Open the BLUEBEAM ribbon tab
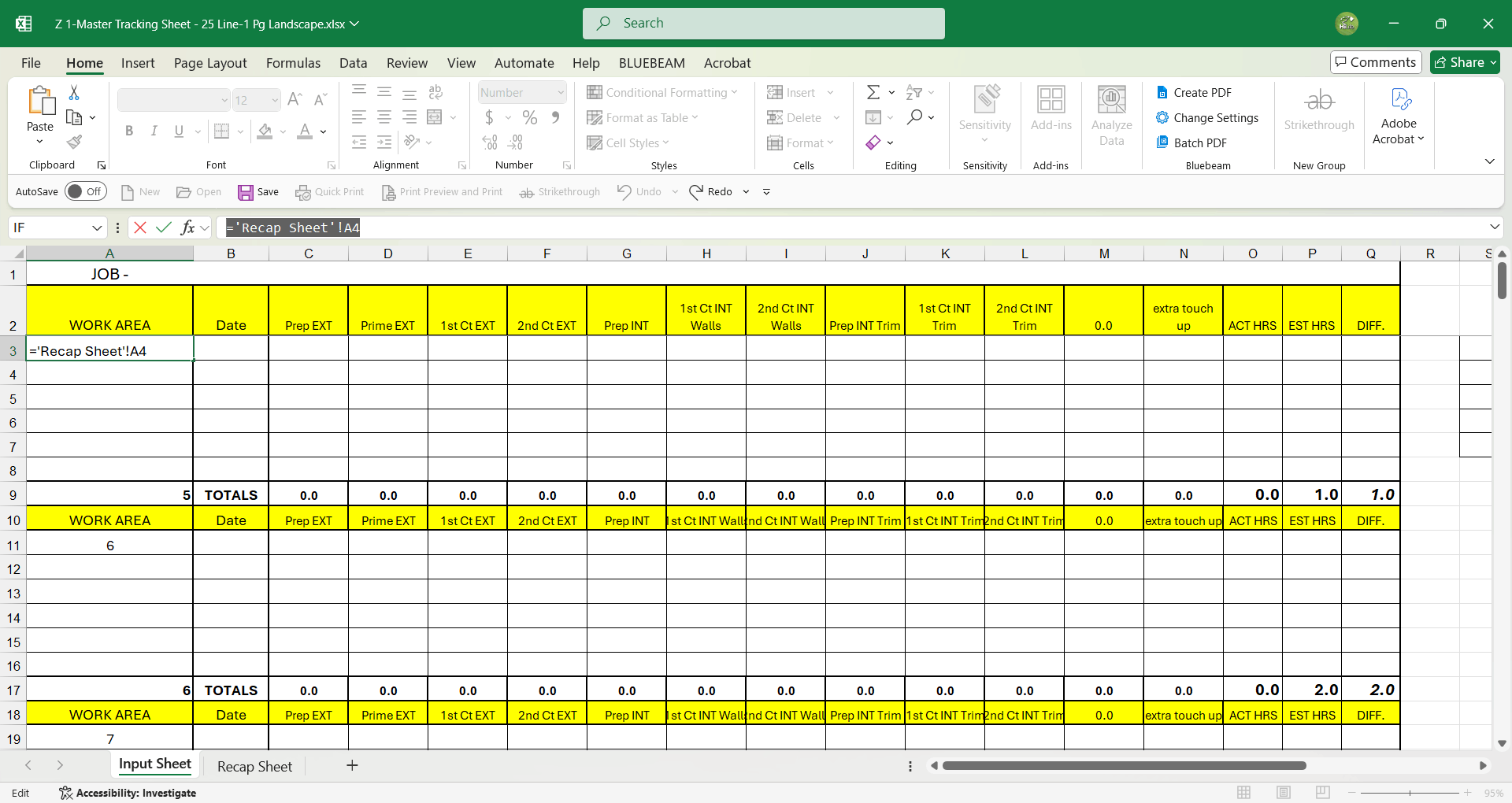The width and height of the screenshot is (1512, 803). pos(651,63)
